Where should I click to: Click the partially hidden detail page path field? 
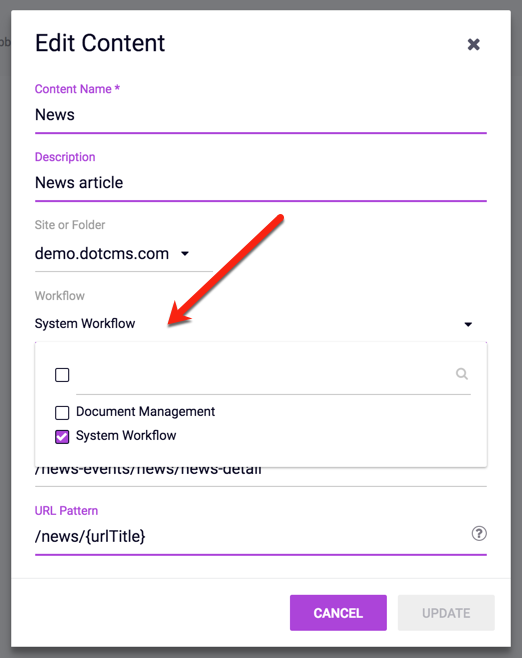(x=261, y=477)
